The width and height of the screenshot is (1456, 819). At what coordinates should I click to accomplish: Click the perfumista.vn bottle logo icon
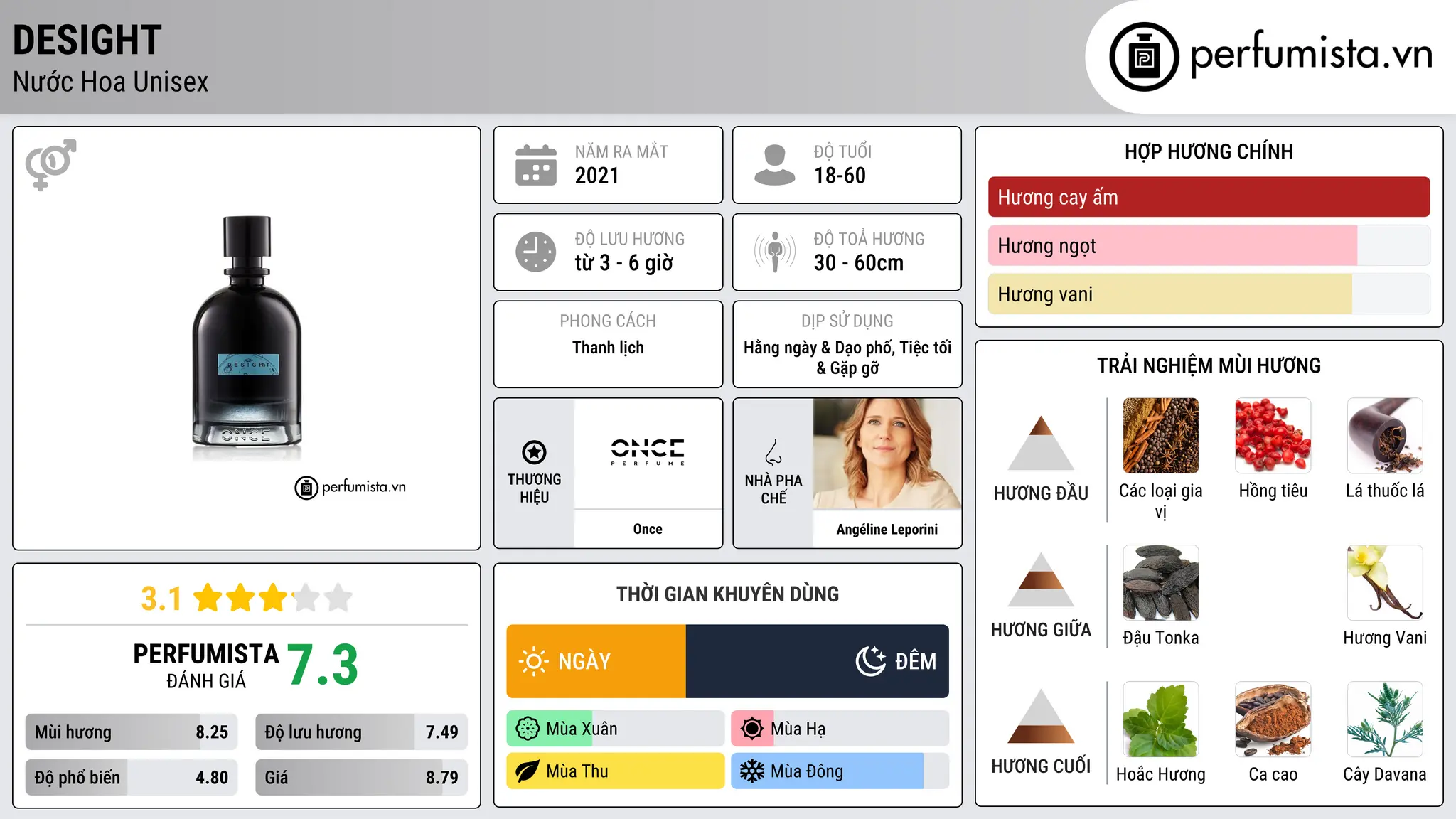coord(1144,57)
